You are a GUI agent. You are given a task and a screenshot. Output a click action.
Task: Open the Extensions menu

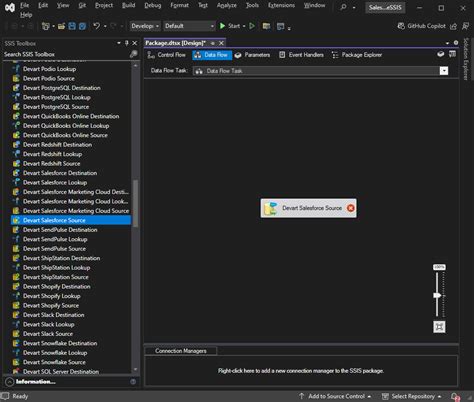tap(281, 5)
